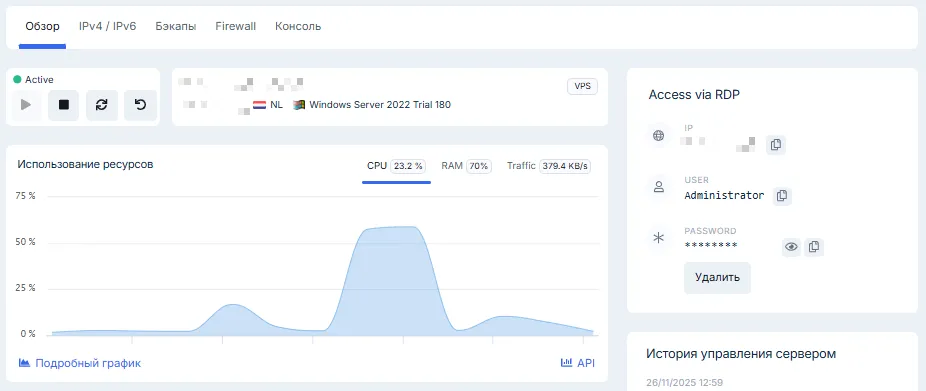Click the 70% RAM value badge

point(479,167)
